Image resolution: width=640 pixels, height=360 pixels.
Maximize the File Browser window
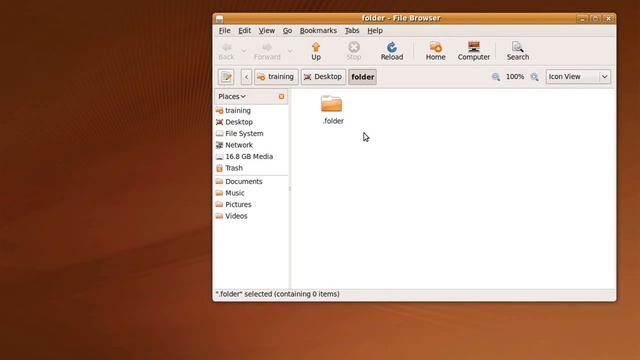tap(596, 18)
